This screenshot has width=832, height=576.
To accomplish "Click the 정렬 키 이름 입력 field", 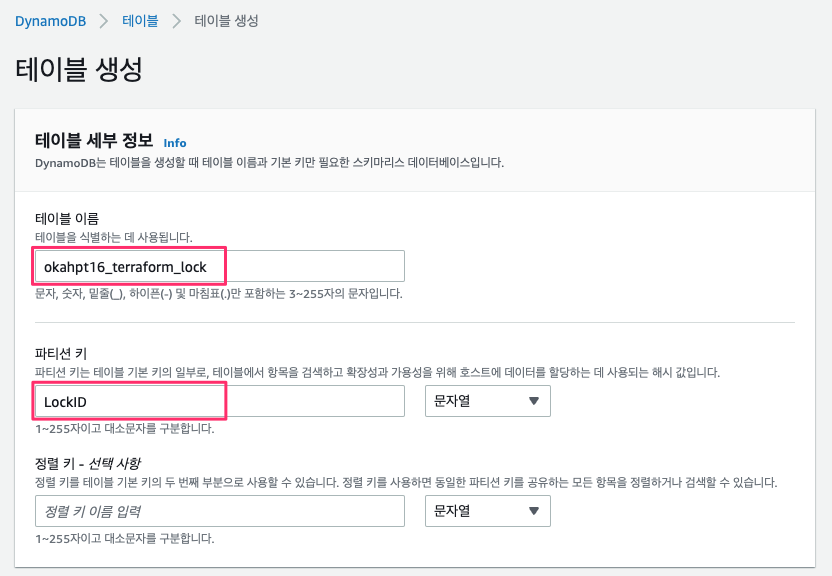I will [220, 511].
